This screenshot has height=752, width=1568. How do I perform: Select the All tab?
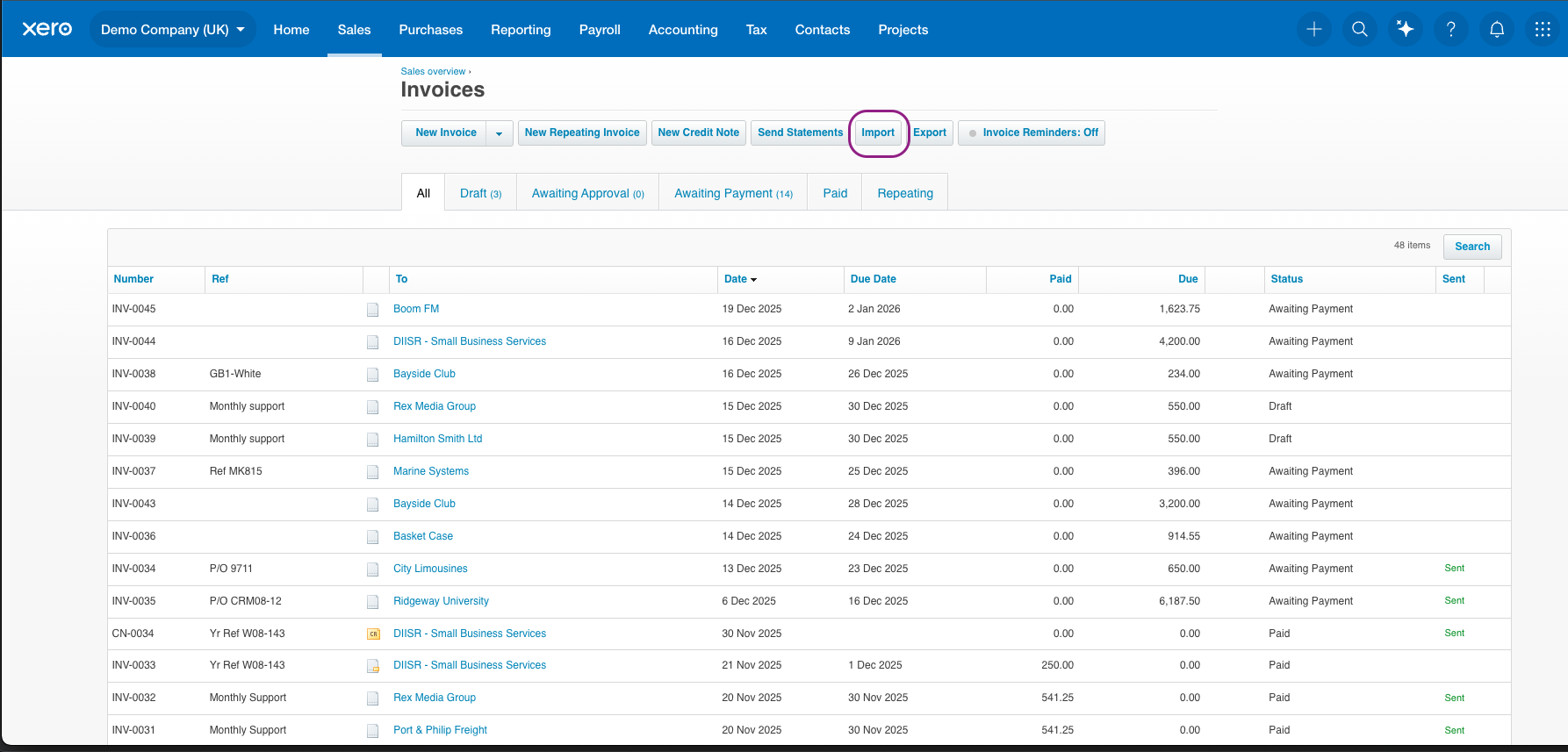coord(423,193)
